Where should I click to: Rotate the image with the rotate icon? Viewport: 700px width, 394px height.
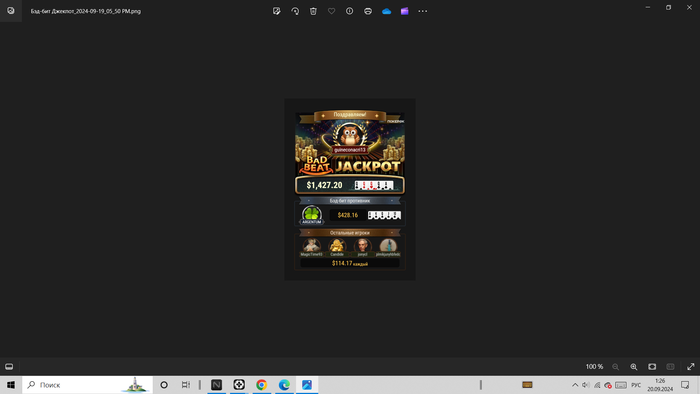[295, 11]
